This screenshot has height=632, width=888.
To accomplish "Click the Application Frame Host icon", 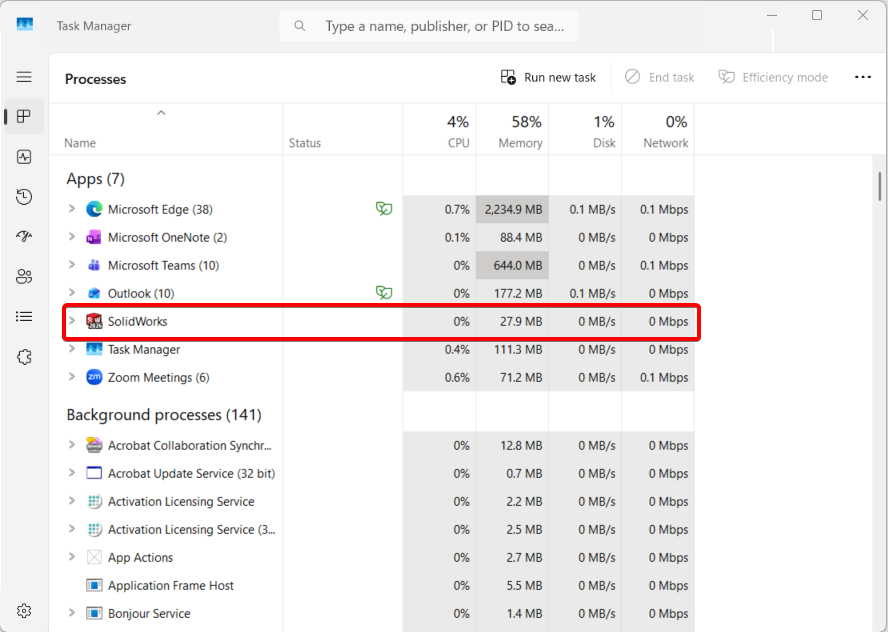I will 94,585.
